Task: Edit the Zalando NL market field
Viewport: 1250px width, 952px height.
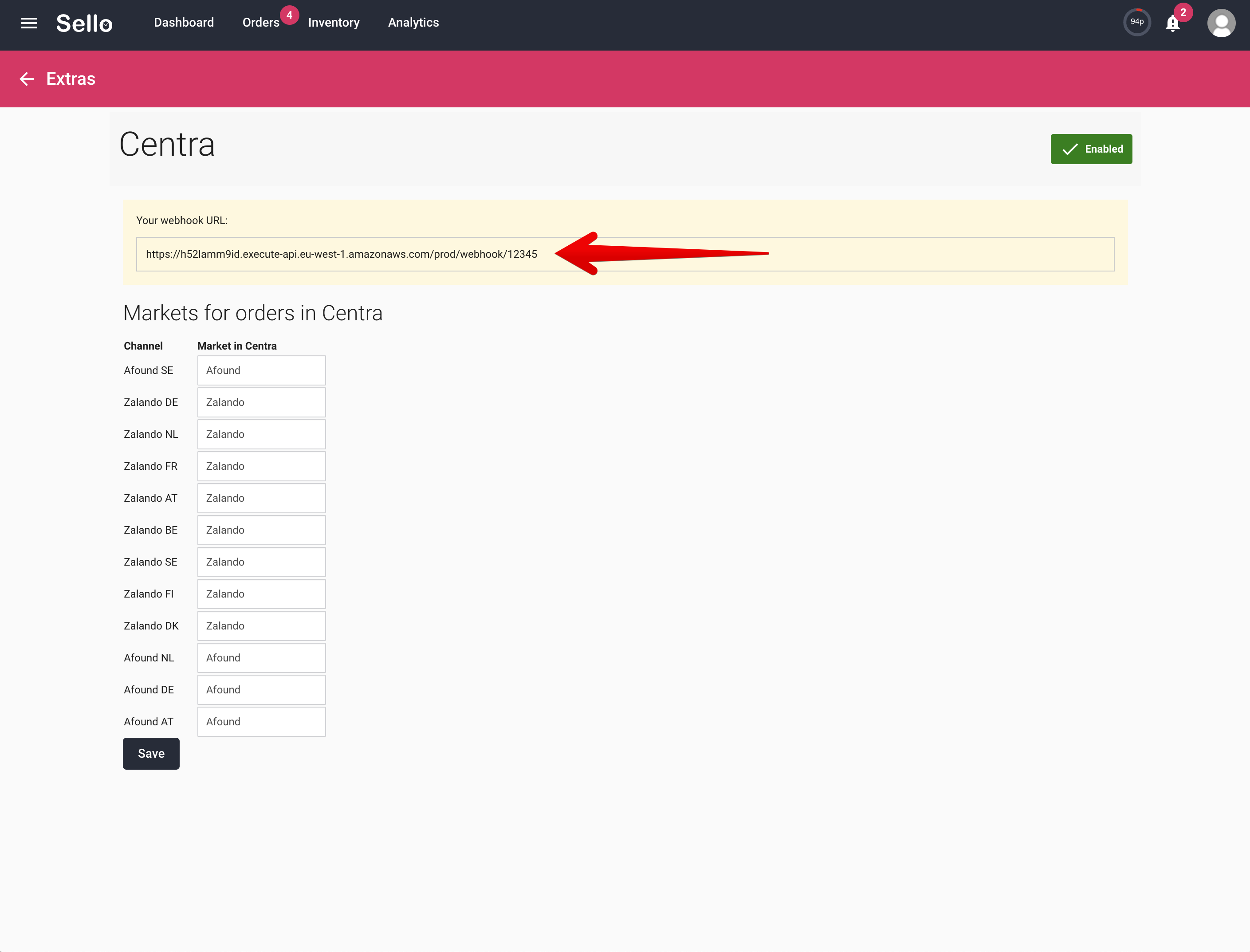Action: click(x=261, y=434)
